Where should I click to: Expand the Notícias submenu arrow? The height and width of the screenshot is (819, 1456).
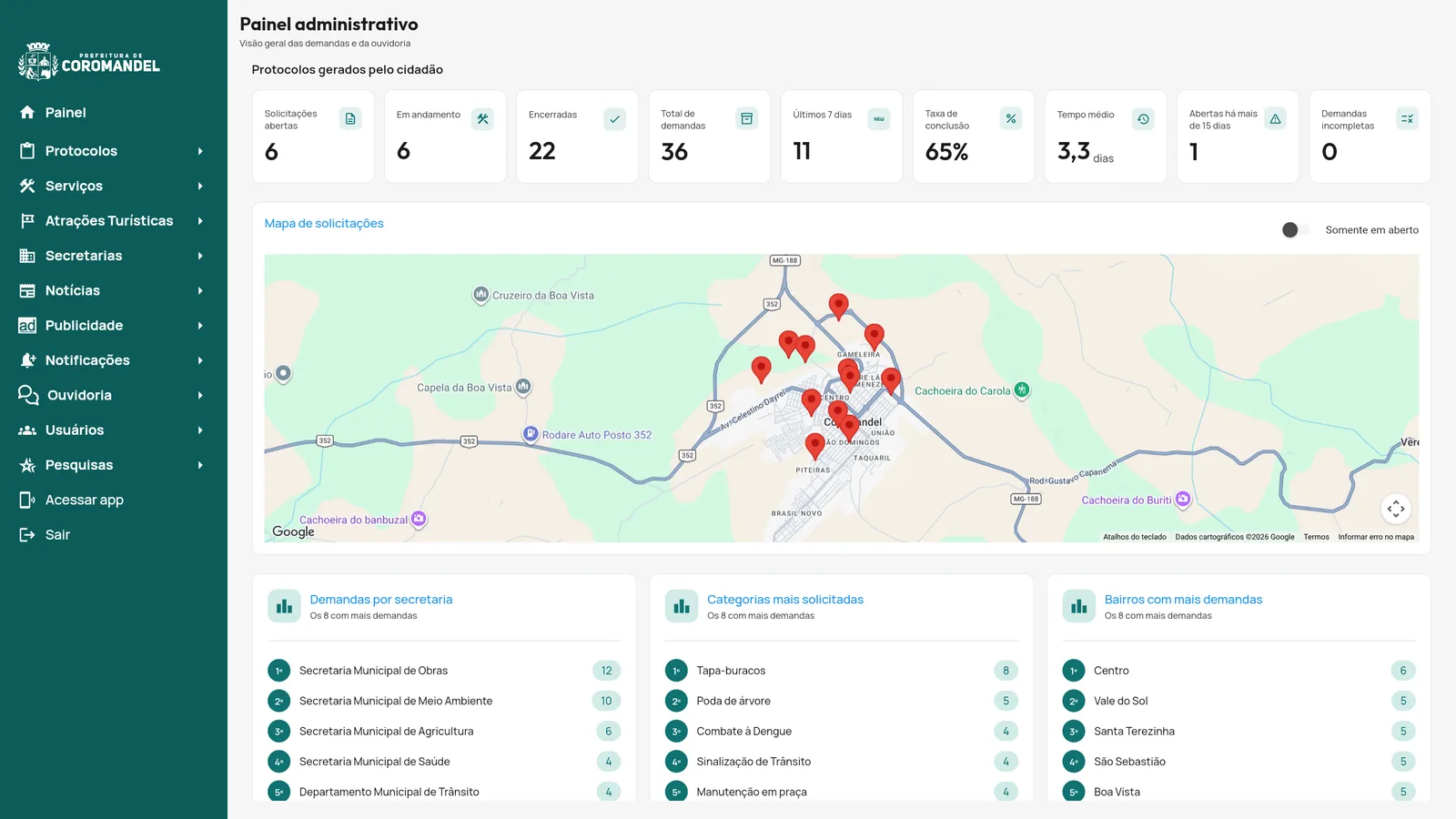click(x=200, y=290)
